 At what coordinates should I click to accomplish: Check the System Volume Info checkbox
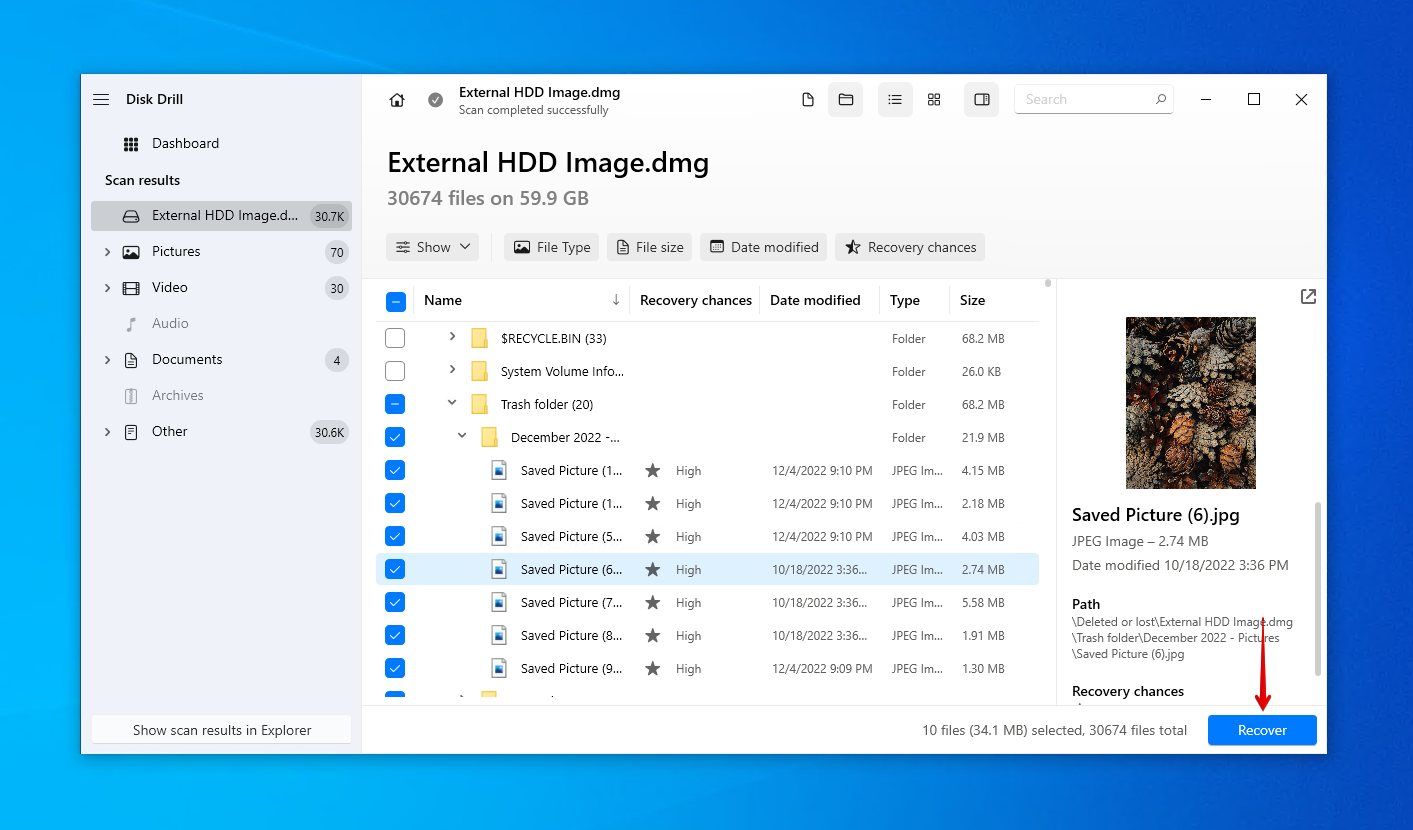pos(395,371)
